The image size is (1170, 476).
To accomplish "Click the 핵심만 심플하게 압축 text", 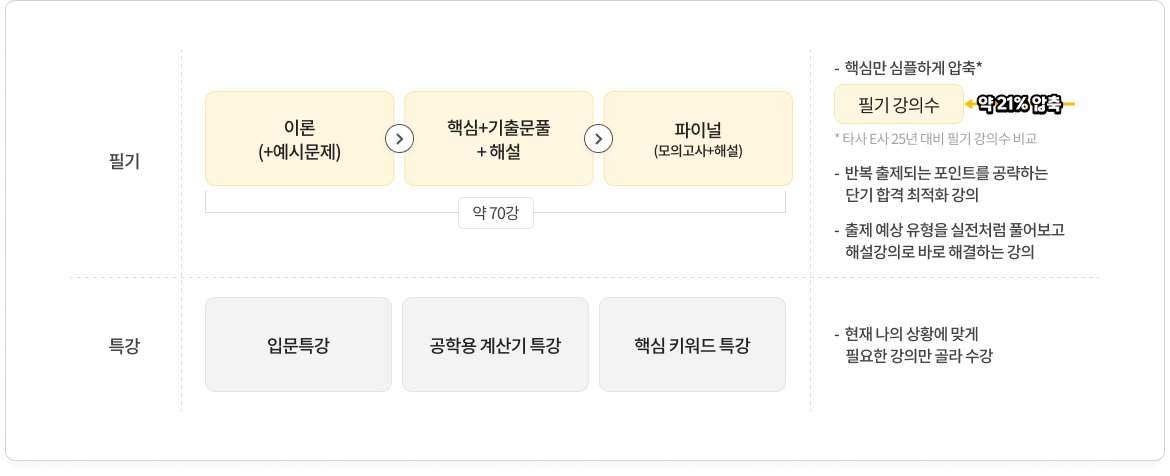I will [913, 68].
